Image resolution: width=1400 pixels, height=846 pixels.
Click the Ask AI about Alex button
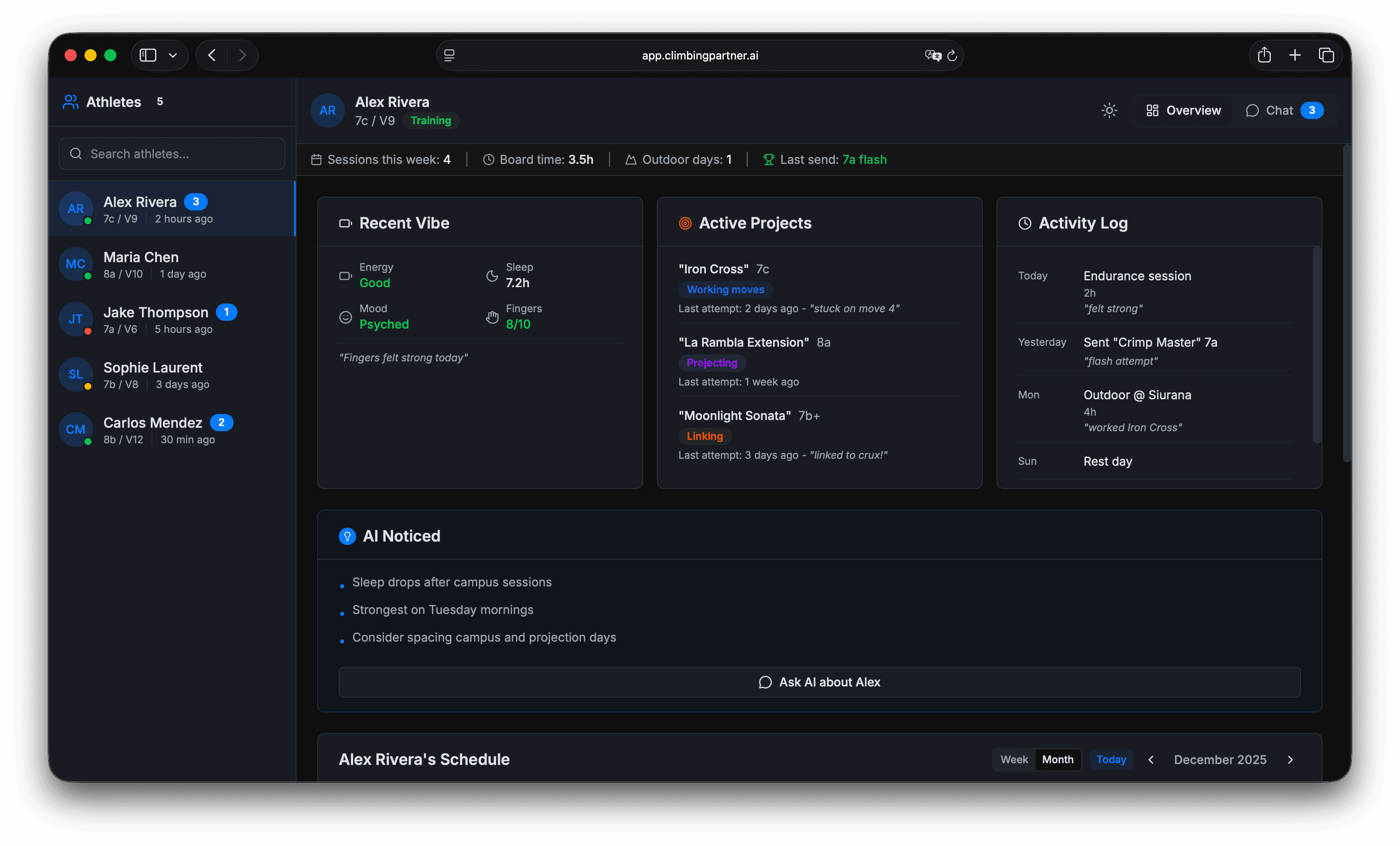coord(819,682)
